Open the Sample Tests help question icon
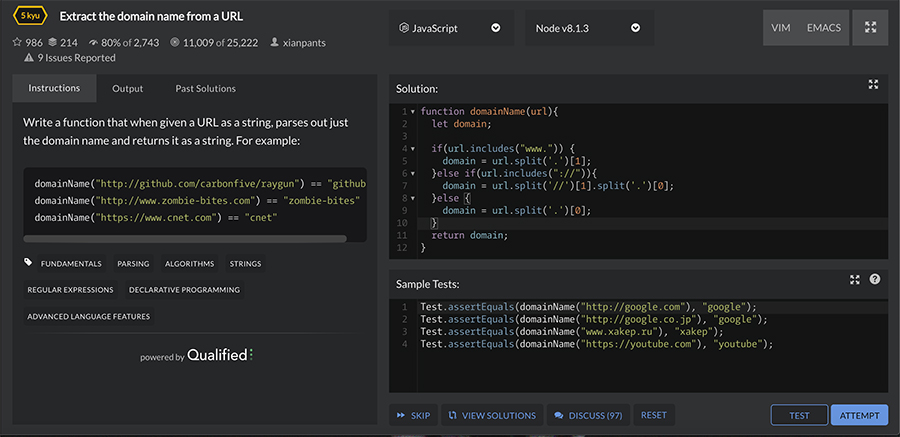Image resolution: width=900 pixels, height=437 pixels. (875, 279)
